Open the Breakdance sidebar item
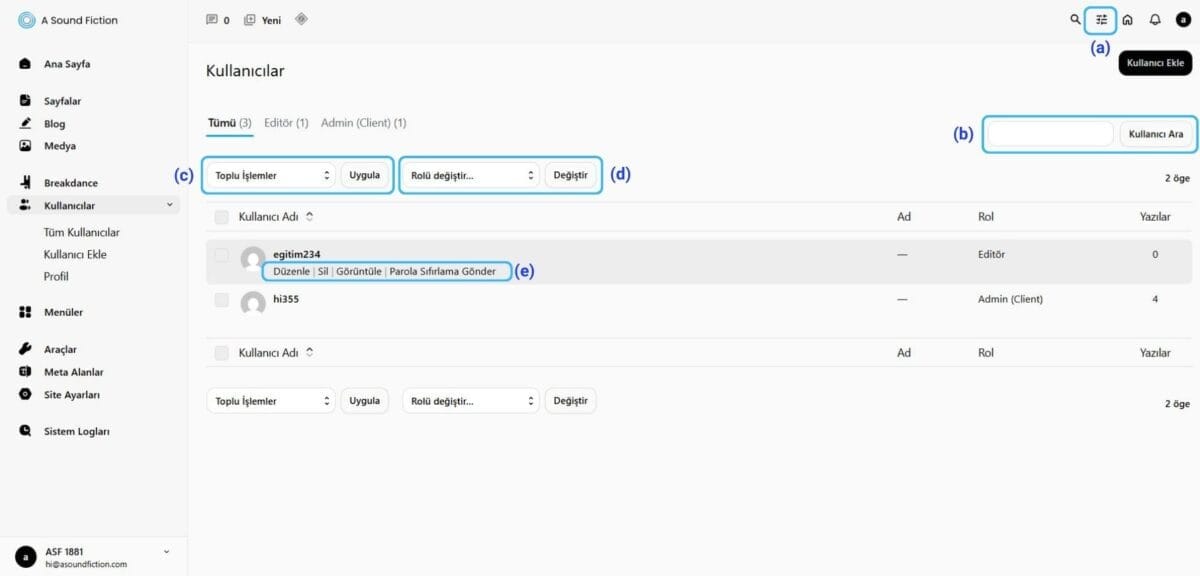 click(x=71, y=183)
